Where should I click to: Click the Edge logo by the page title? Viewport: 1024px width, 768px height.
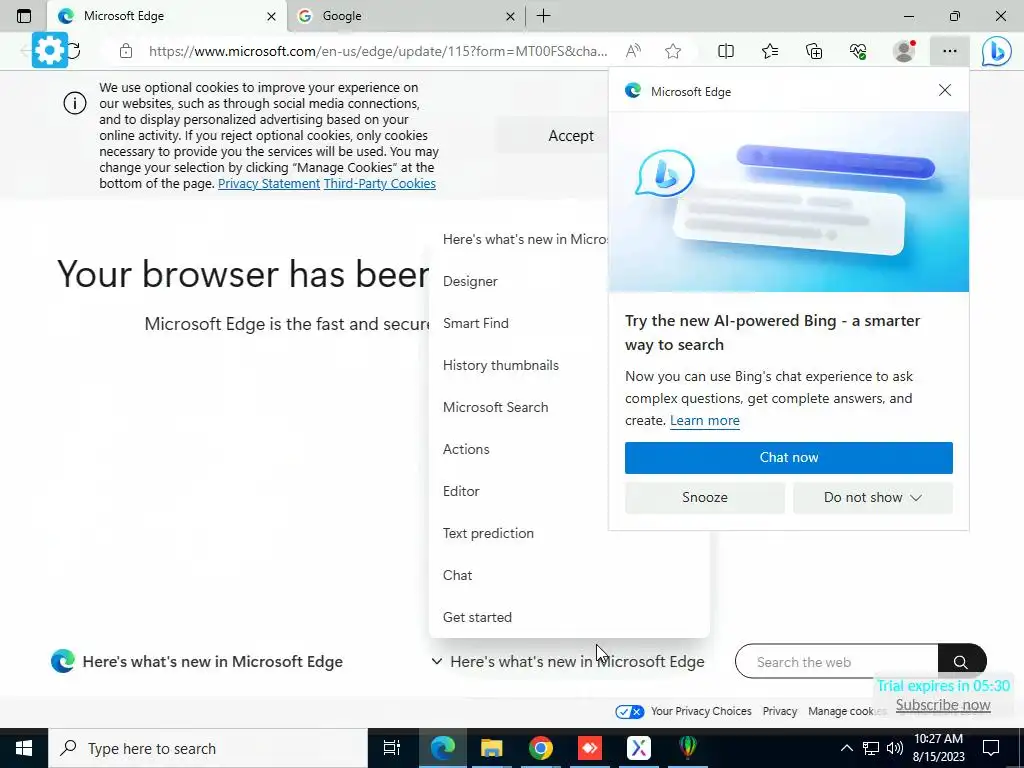pos(63,661)
